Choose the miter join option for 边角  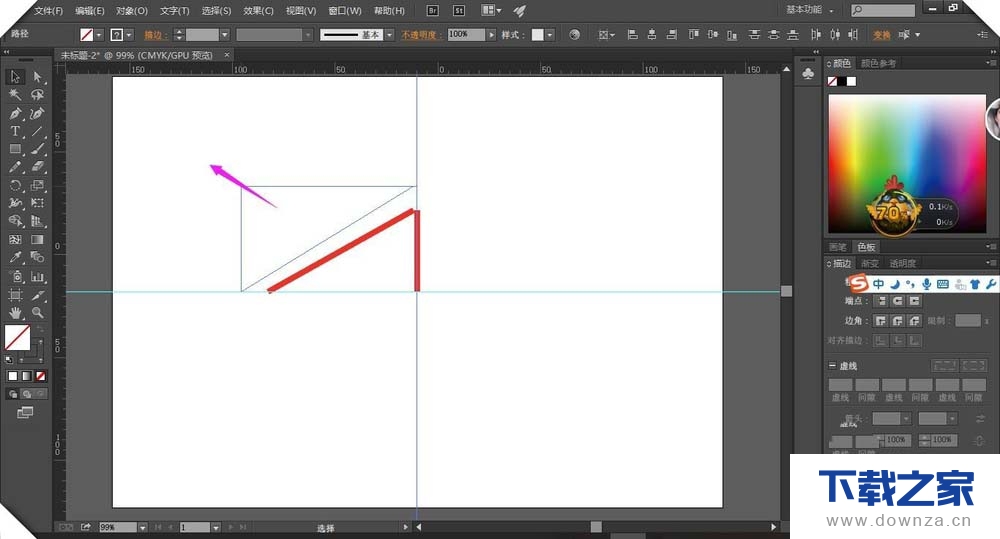pyautogui.click(x=881, y=320)
